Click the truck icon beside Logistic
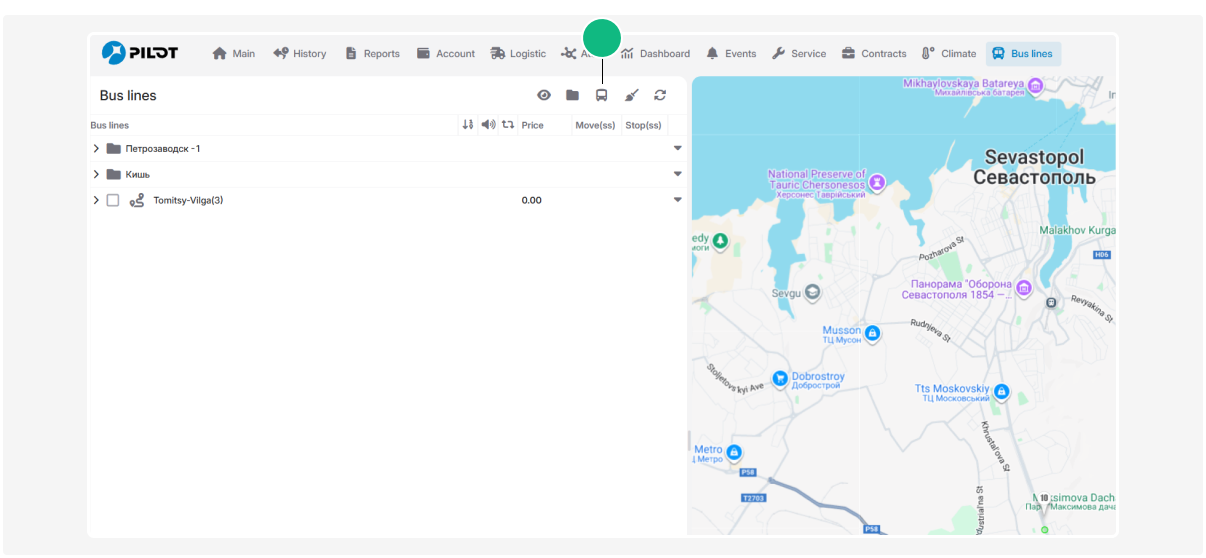Viewport: 1206px width, 558px height. point(498,54)
